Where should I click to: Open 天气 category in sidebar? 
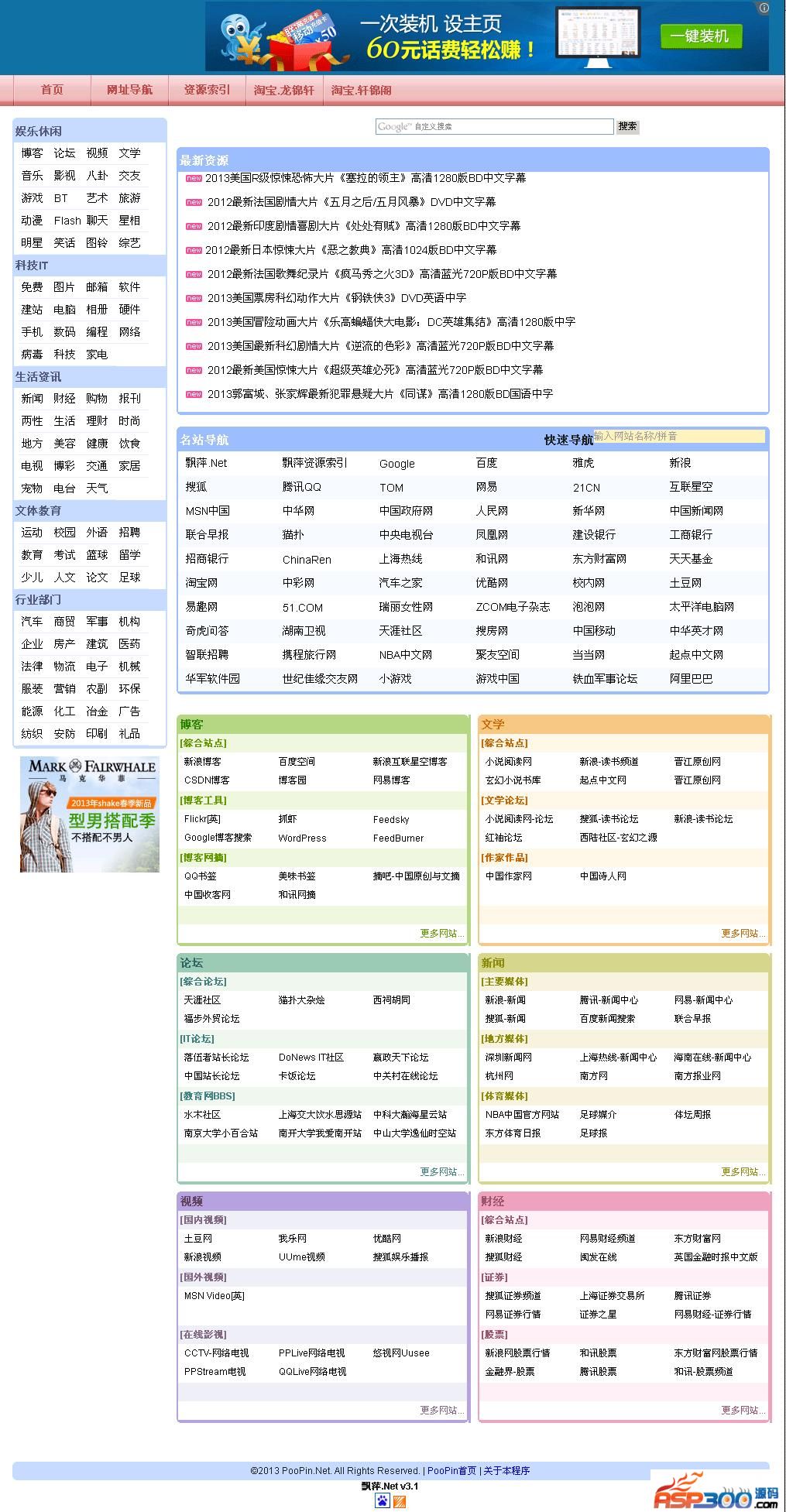tap(97, 489)
